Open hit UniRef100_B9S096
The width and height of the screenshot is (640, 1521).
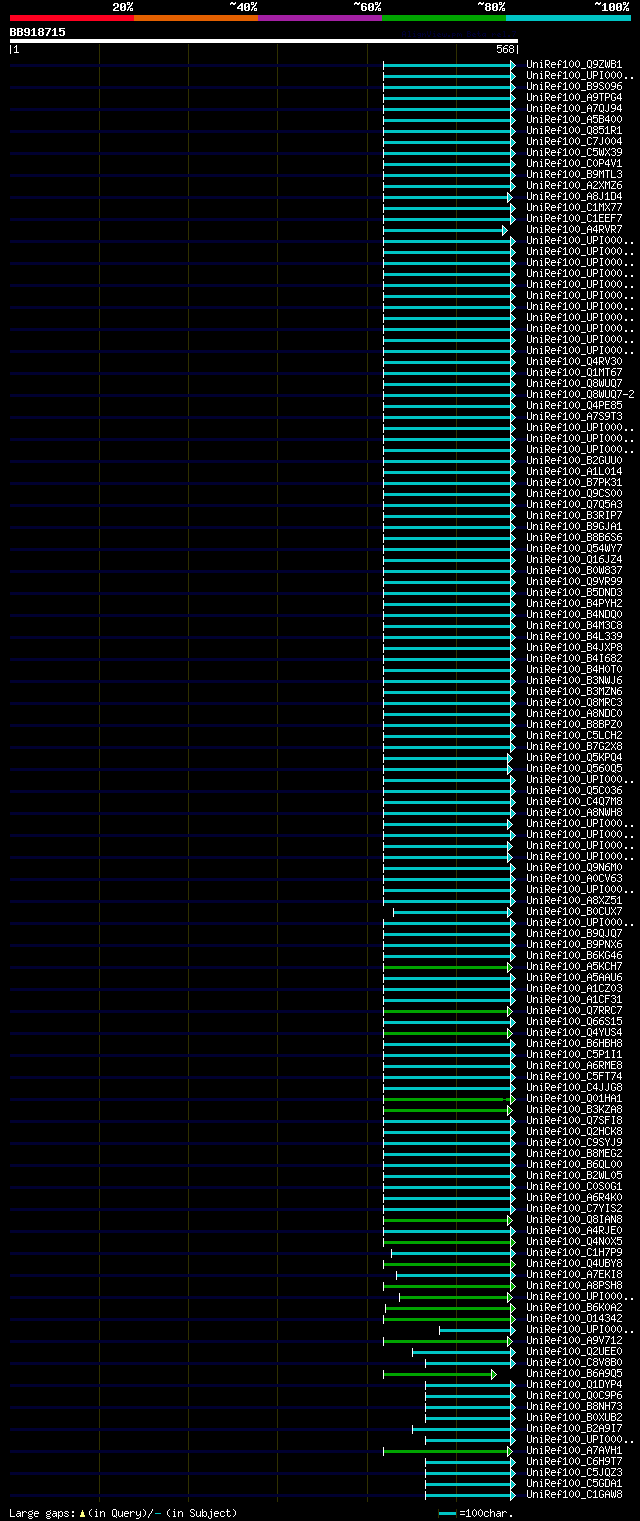[576, 87]
